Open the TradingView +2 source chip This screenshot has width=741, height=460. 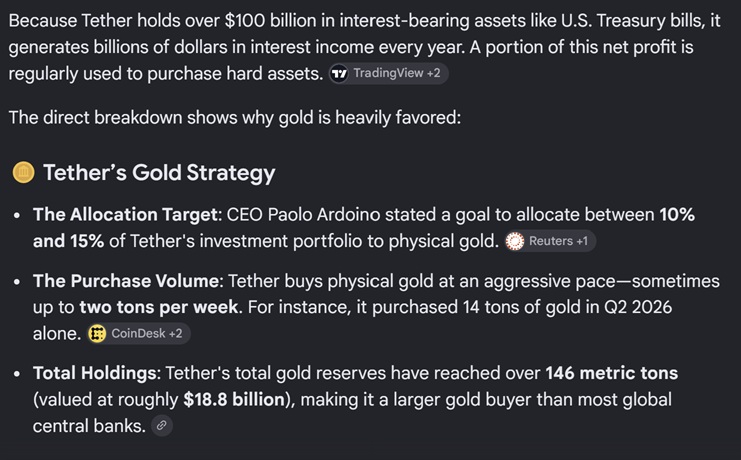[388, 74]
